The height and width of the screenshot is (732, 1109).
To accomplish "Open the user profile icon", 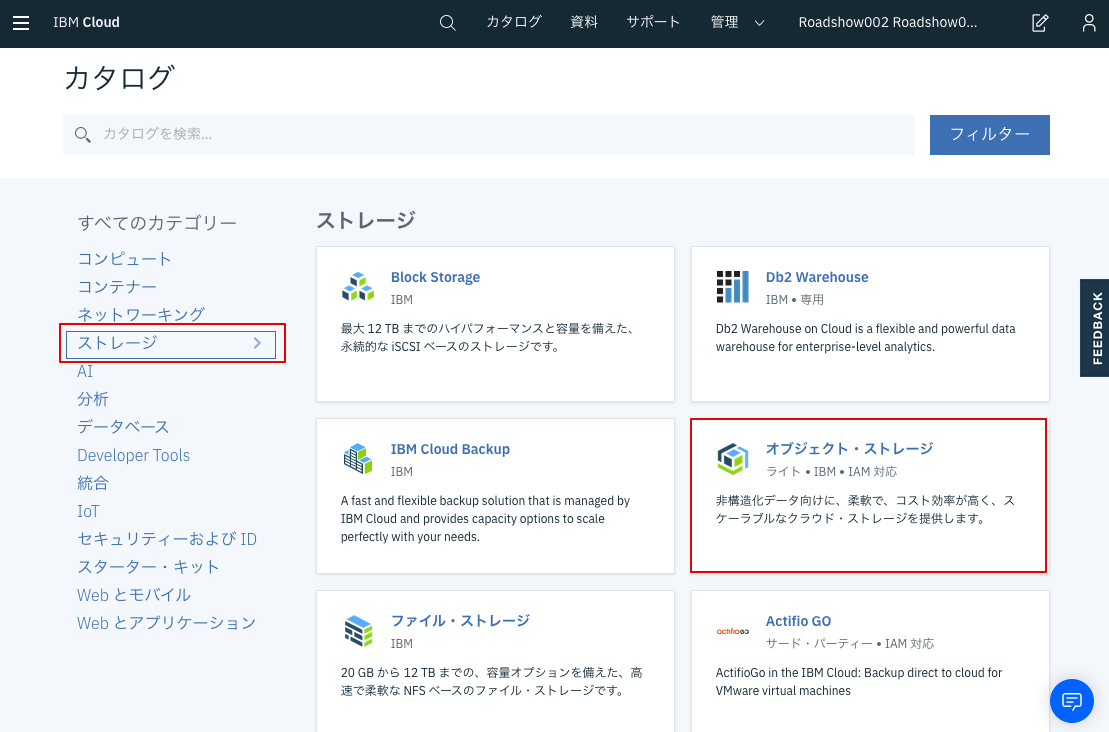I will (x=1088, y=23).
